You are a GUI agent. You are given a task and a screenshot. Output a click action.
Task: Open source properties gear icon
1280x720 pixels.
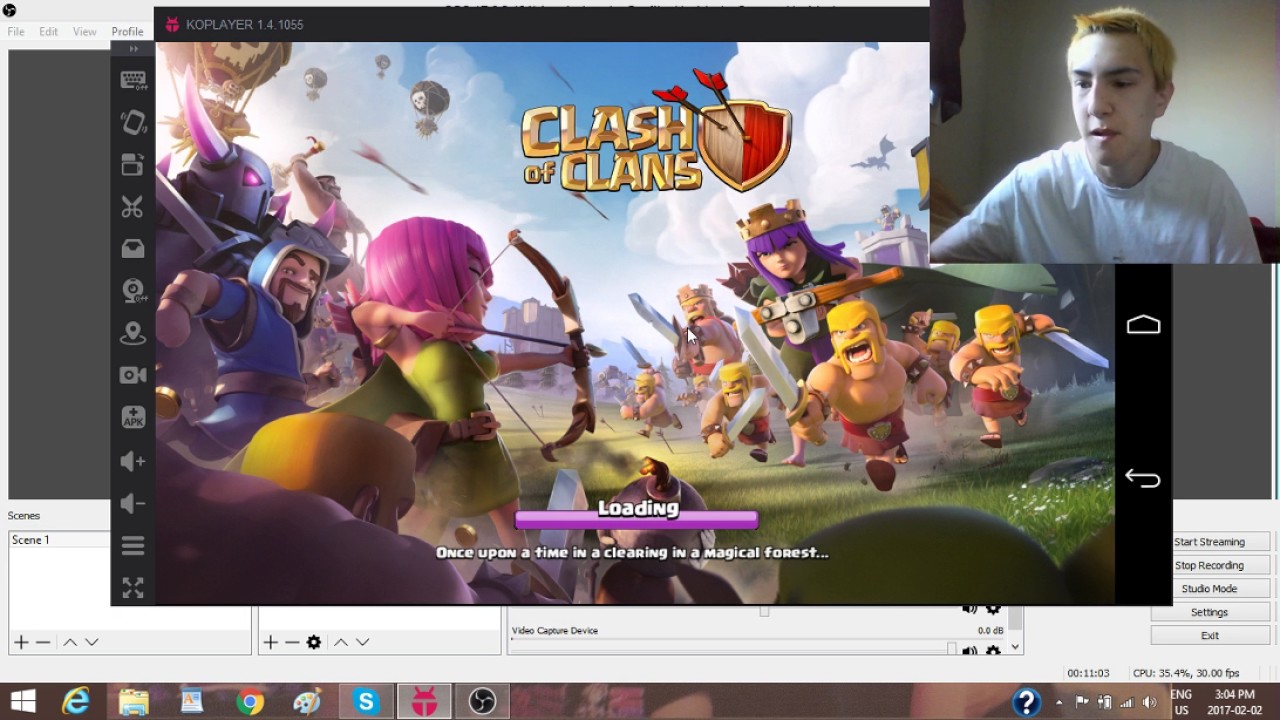(314, 642)
